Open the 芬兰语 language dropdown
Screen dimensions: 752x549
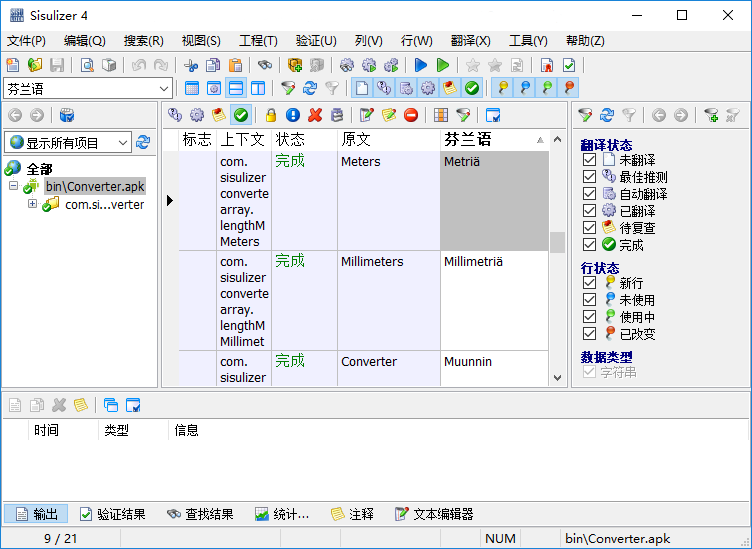tap(164, 89)
